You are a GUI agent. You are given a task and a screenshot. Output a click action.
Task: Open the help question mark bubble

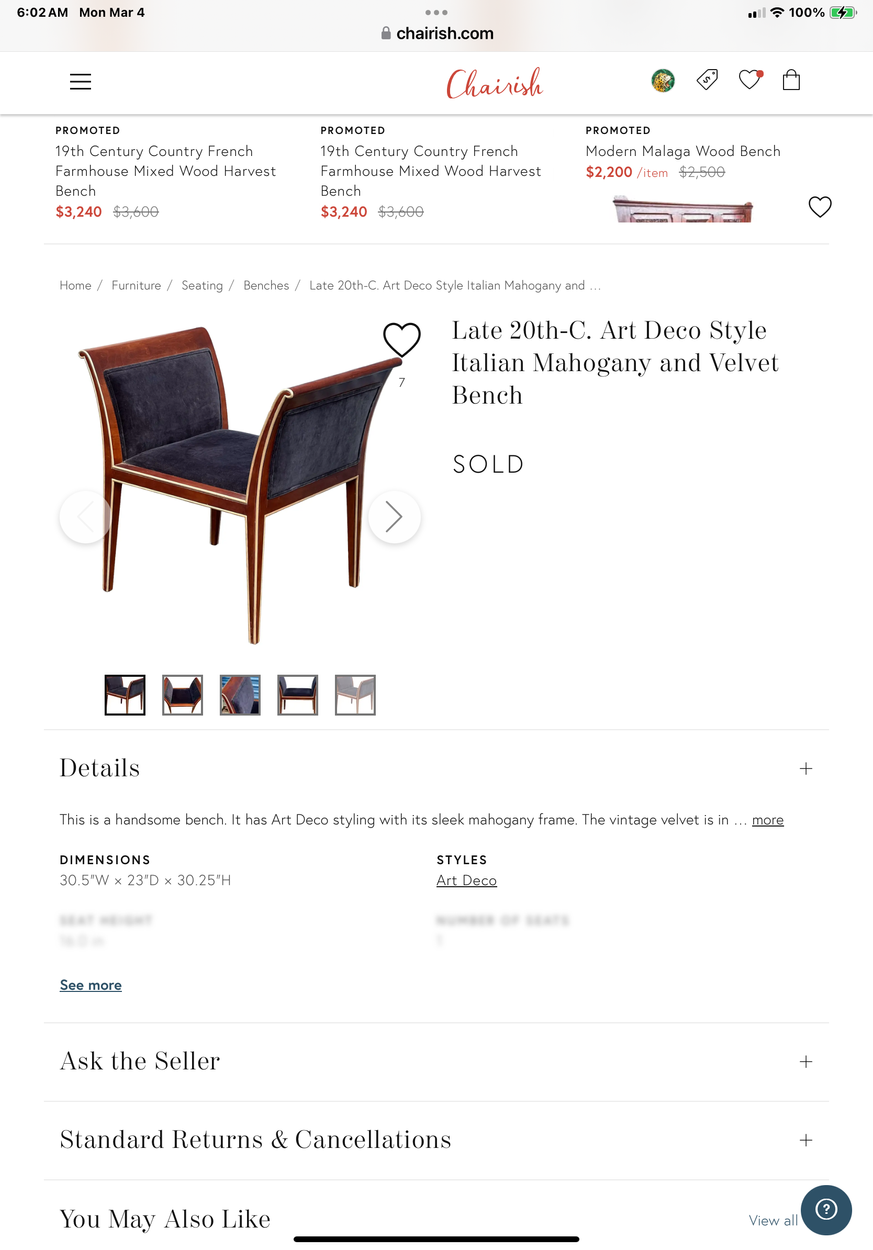coord(826,1210)
